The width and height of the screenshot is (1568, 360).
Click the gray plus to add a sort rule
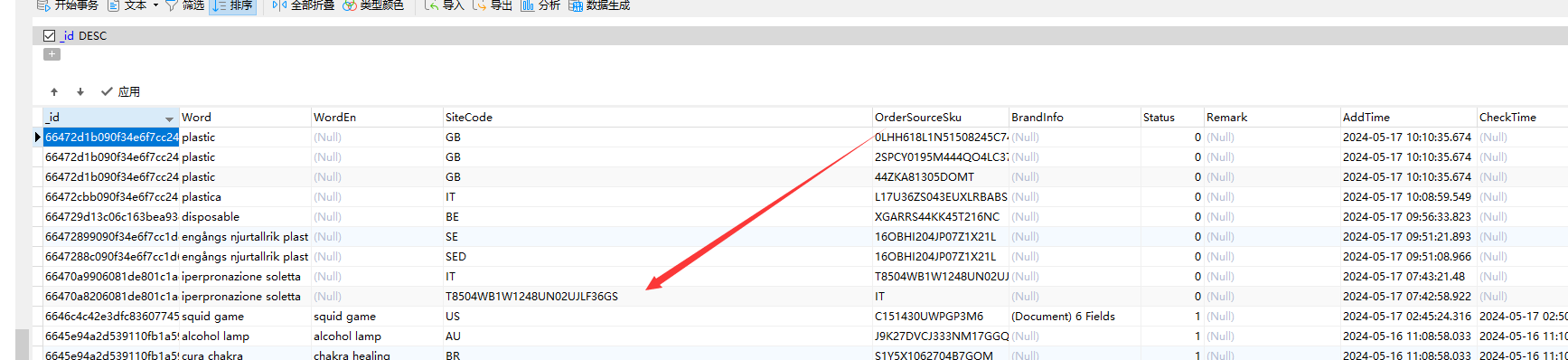(52, 54)
